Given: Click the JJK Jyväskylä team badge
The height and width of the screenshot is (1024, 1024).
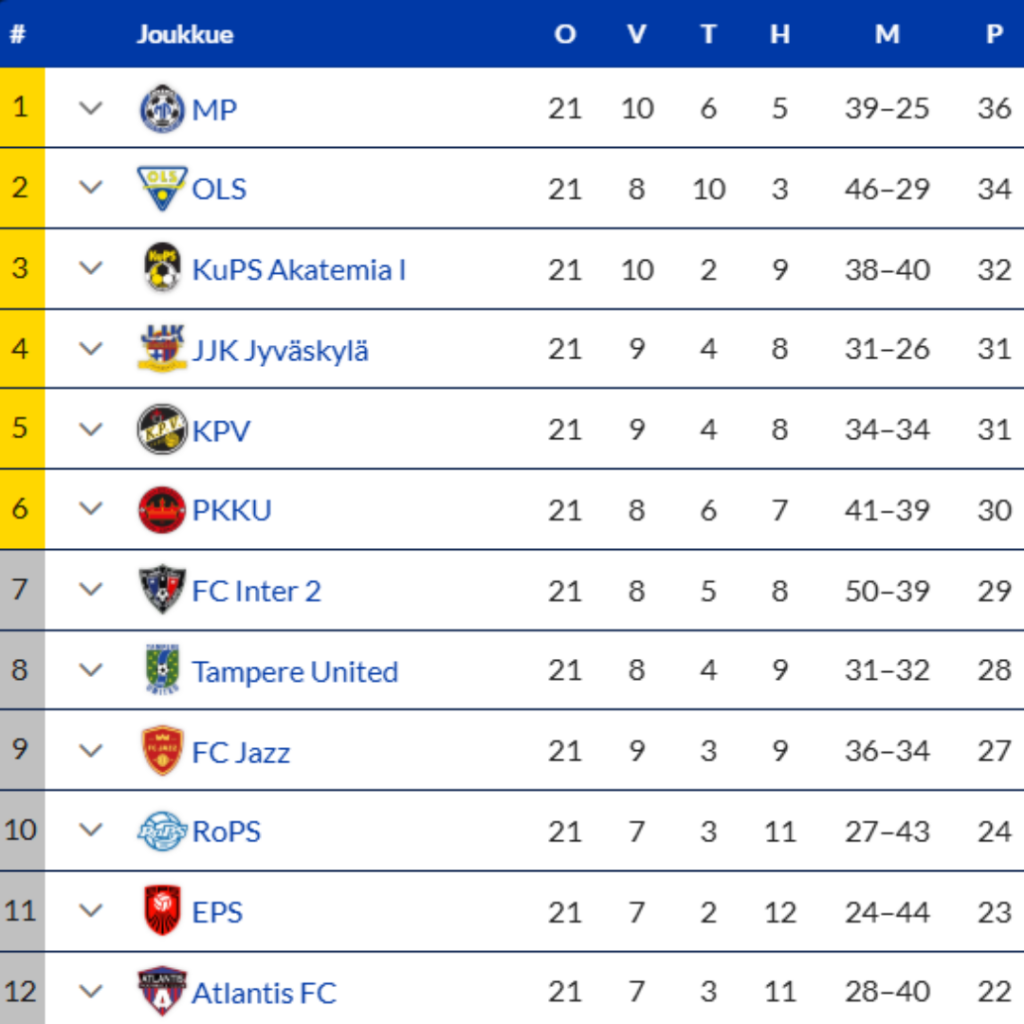Looking at the screenshot, I should (161, 349).
